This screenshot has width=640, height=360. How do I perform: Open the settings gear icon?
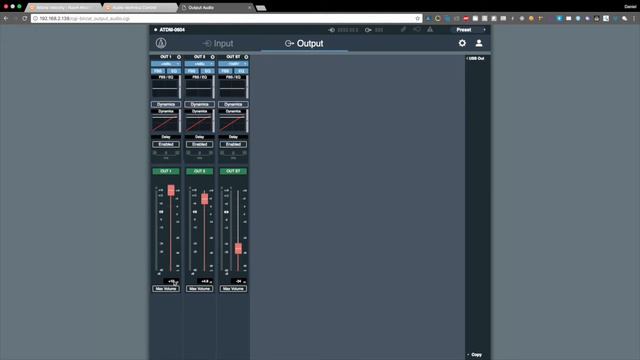[462, 43]
